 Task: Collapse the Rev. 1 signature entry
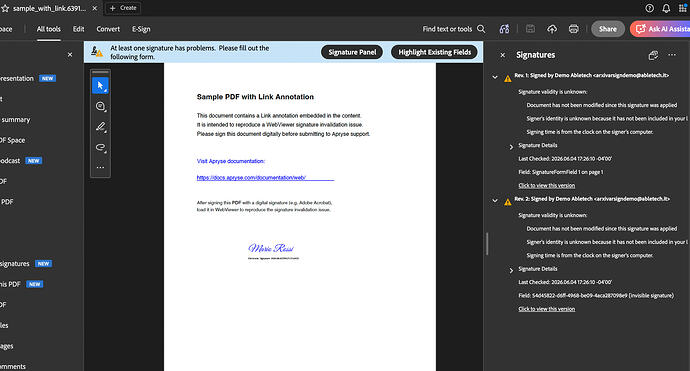point(495,77)
